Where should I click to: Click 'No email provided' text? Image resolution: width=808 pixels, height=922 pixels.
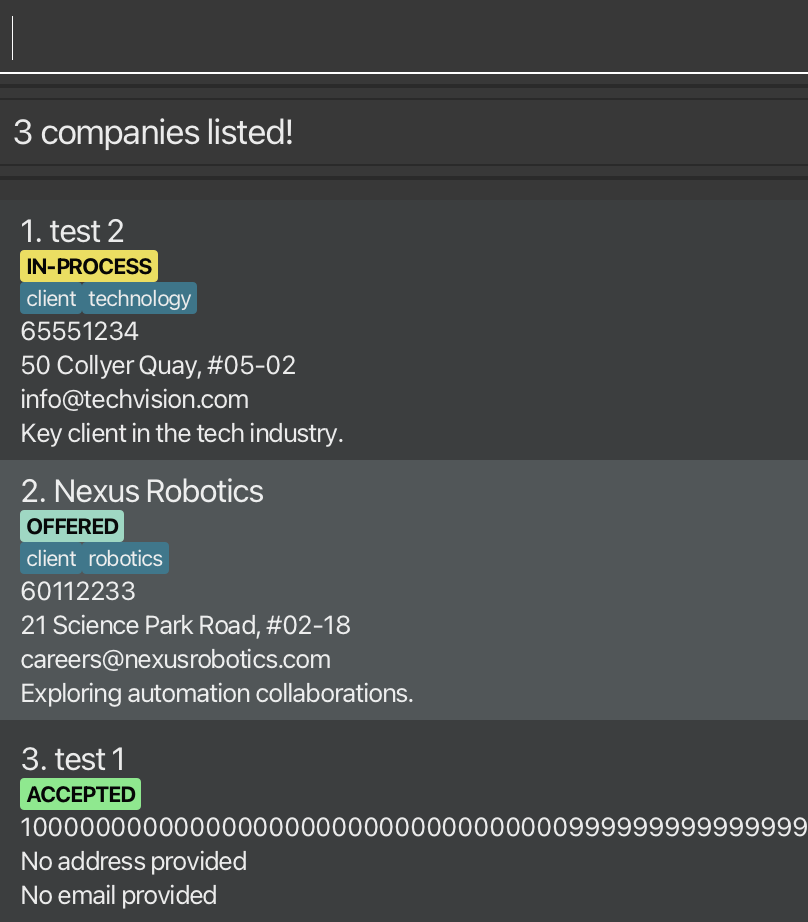tap(119, 896)
